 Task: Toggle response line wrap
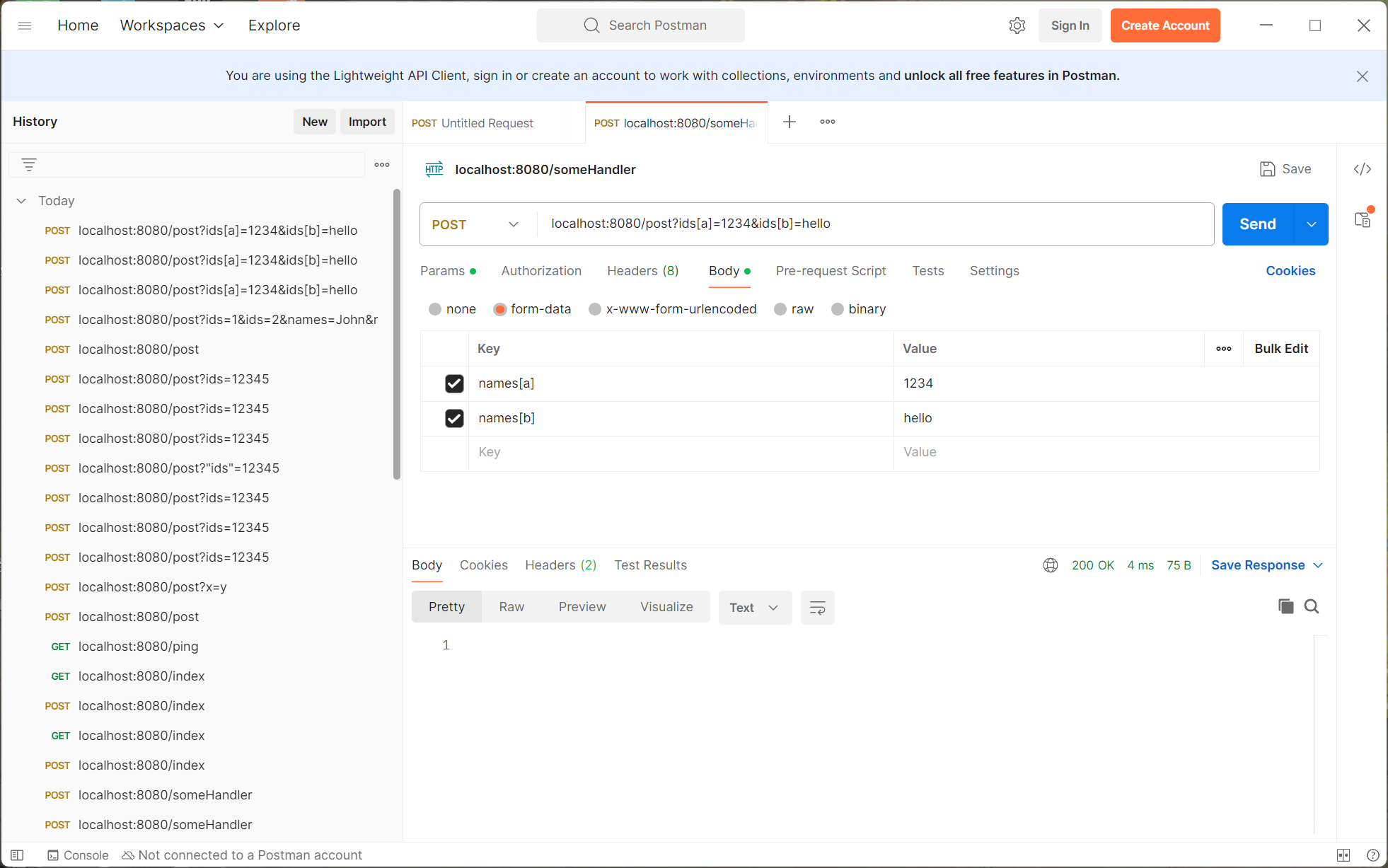click(818, 608)
